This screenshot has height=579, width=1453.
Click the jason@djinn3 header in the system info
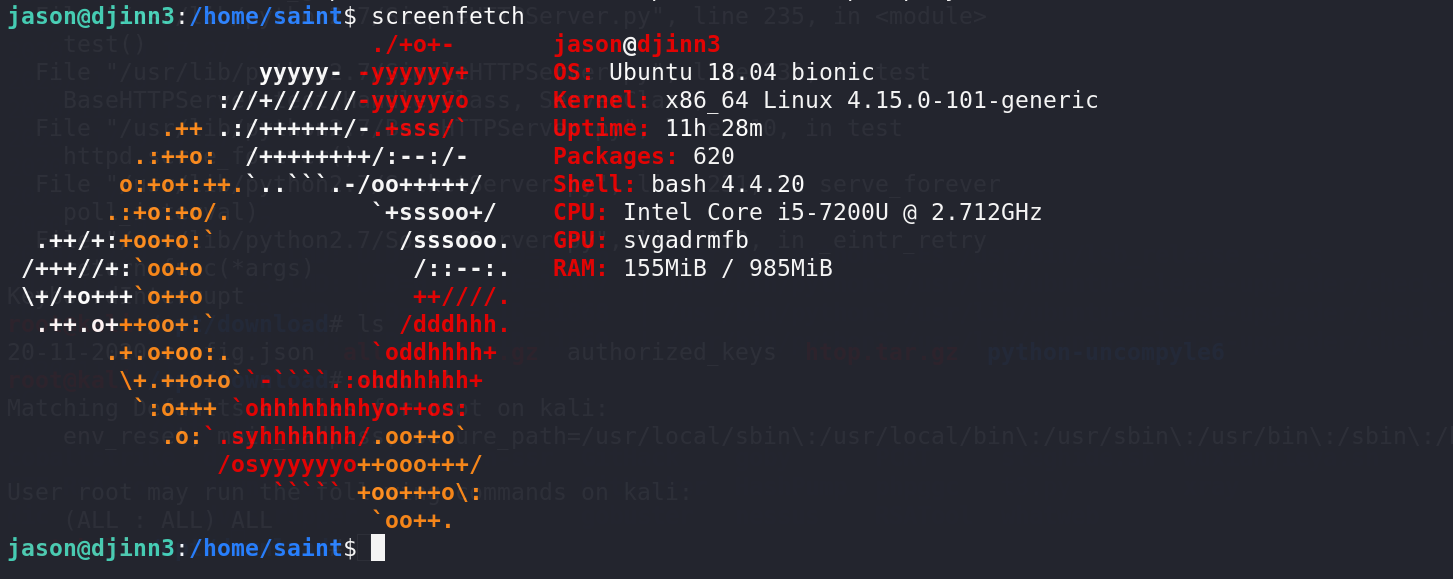pyautogui.click(x=637, y=44)
